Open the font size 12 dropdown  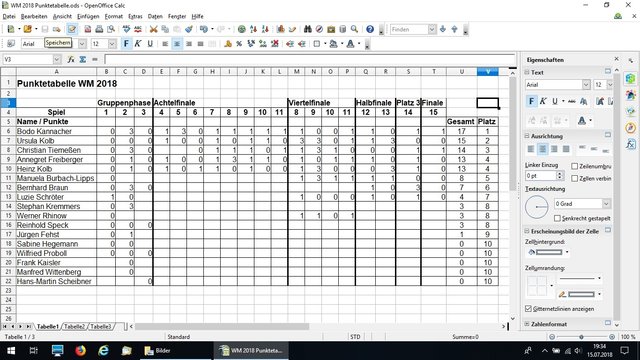coord(112,44)
